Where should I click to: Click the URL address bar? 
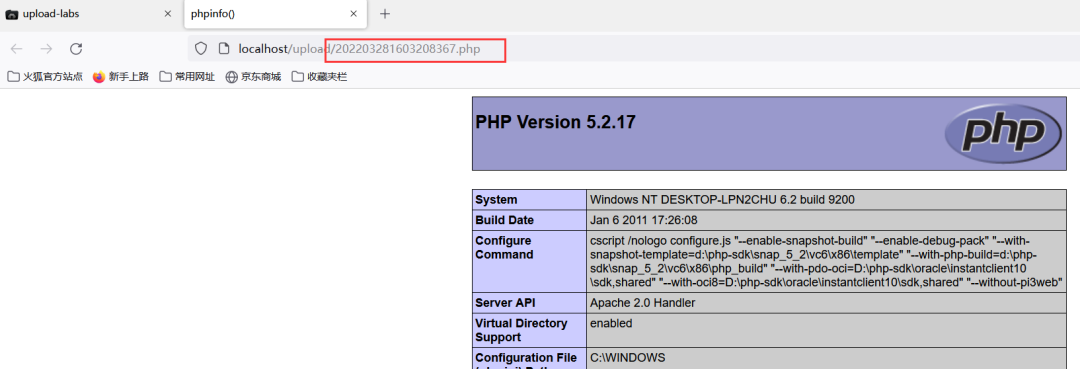point(620,49)
